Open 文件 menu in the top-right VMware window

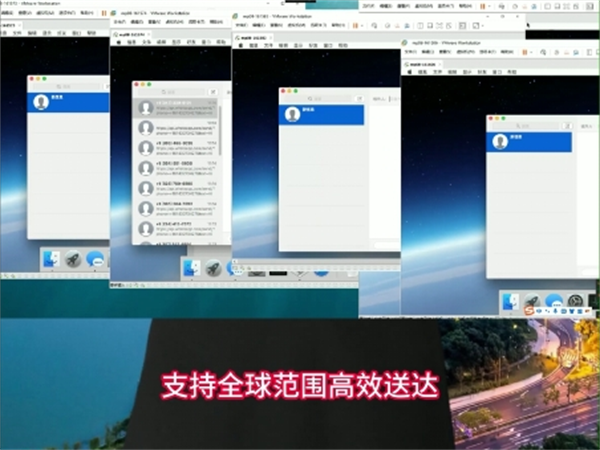click(x=368, y=7)
